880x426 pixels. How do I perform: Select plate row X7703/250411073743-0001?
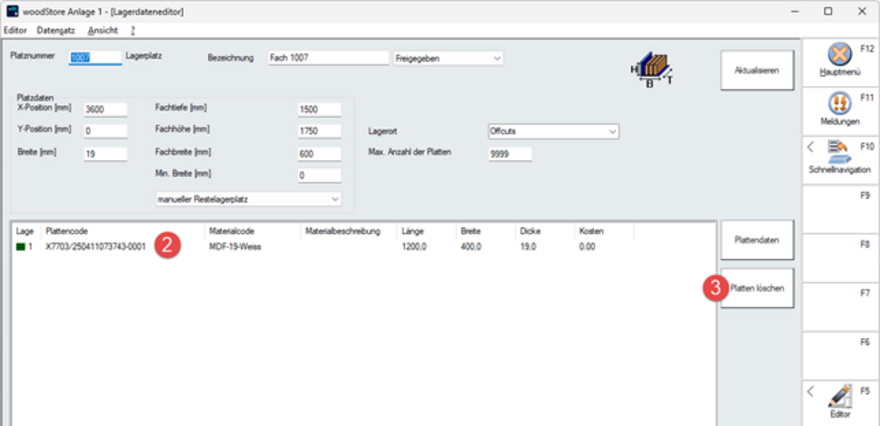click(x=363, y=247)
